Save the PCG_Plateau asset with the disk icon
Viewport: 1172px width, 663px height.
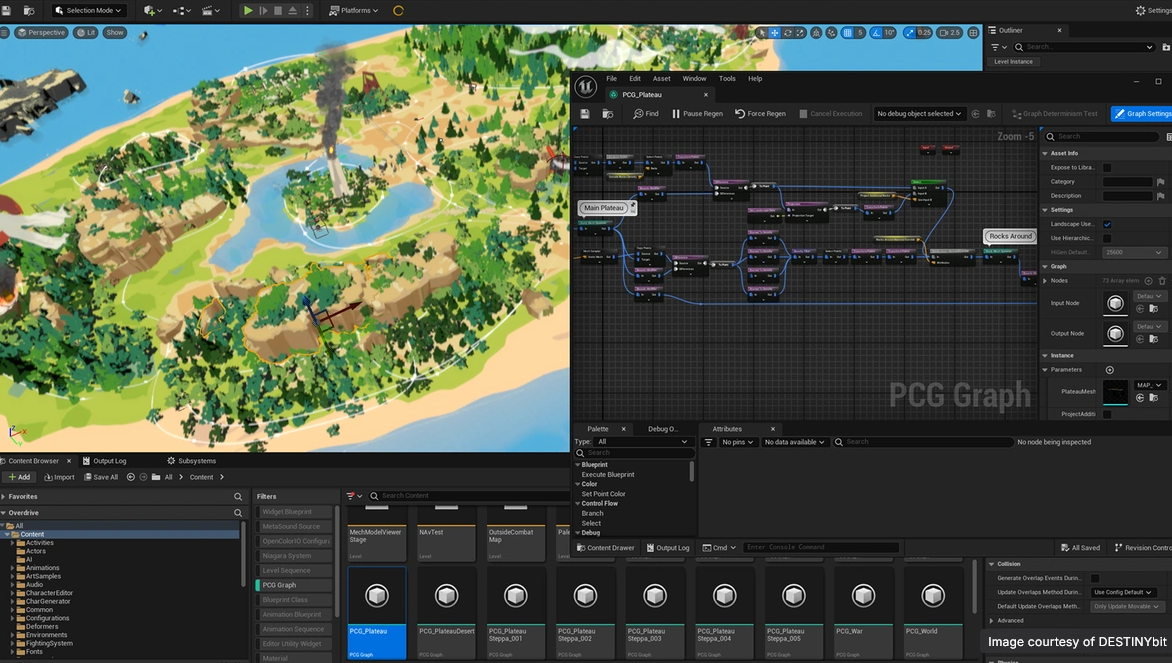(585, 114)
